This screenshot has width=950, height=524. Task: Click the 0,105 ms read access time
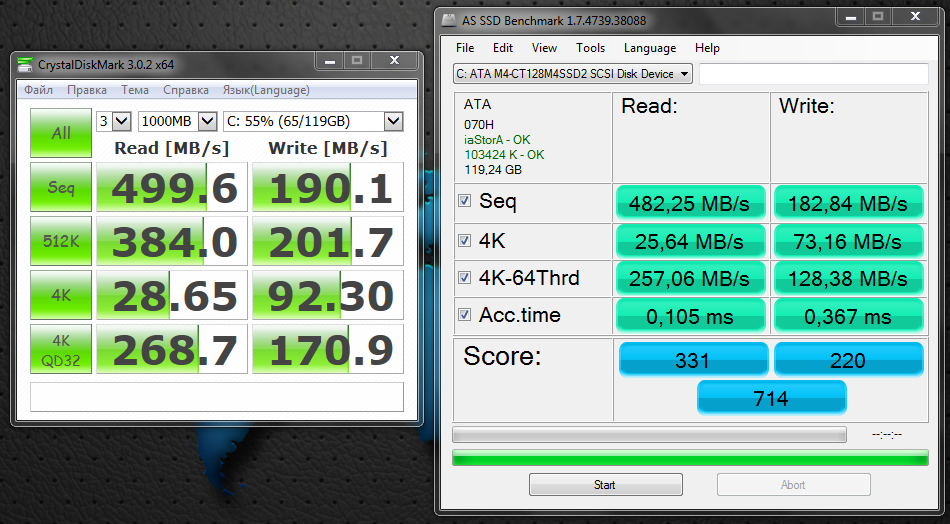(x=690, y=316)
